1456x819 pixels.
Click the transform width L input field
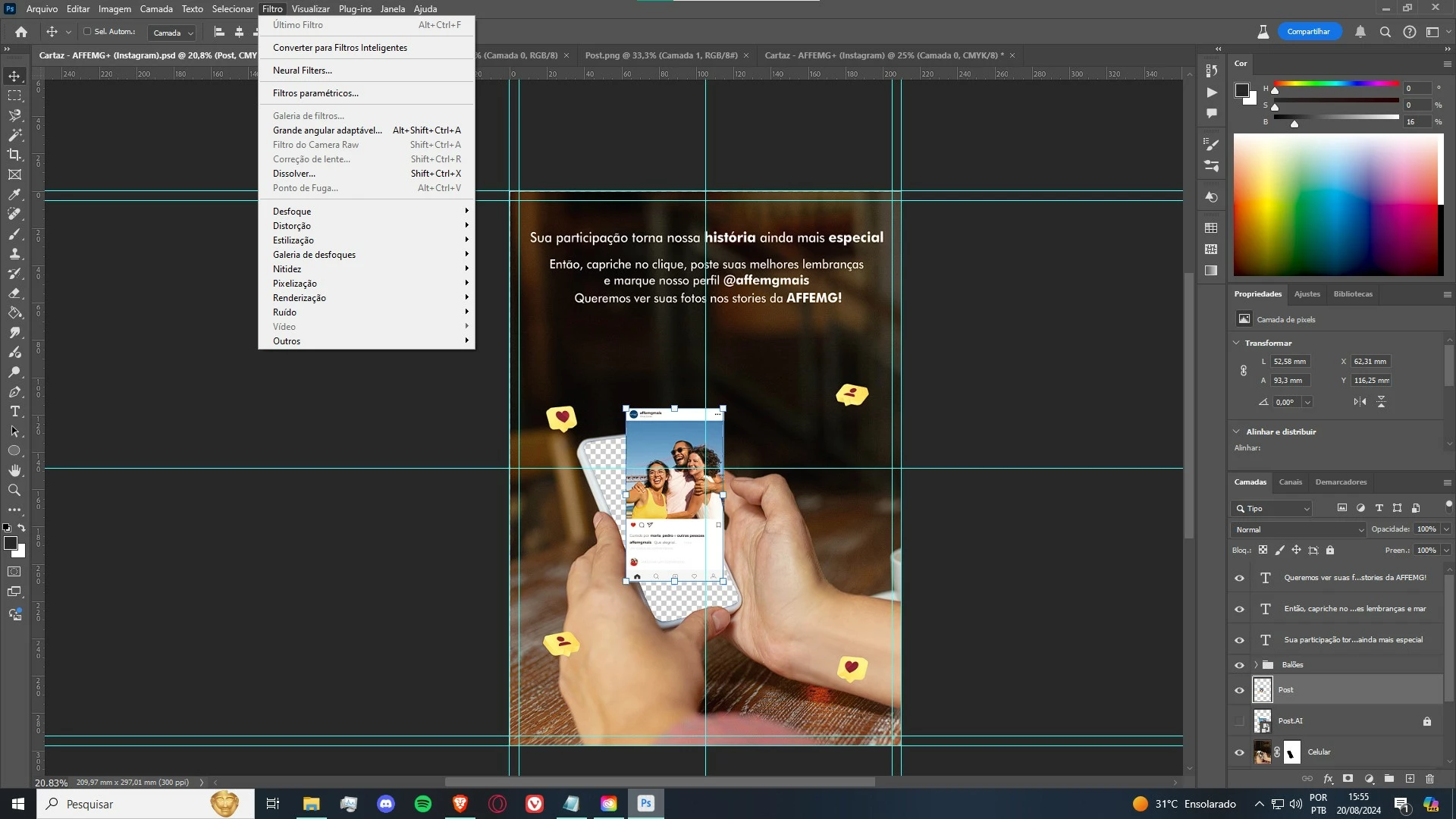click(x=1291, y=362)
